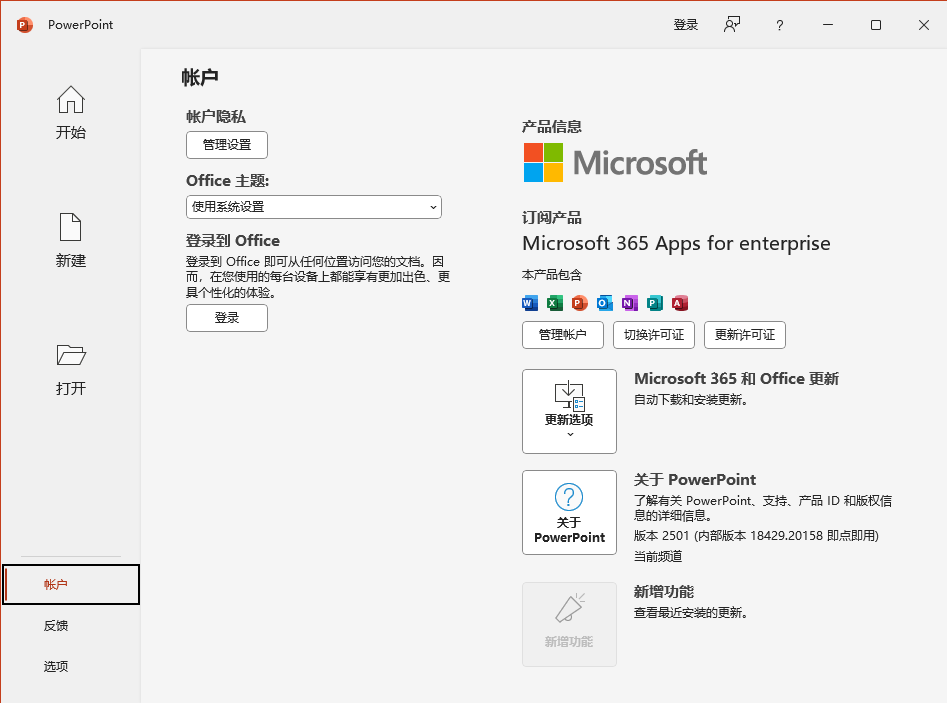947x703 pixels.
Task: Click the 自动下载和安装更新 text
Action: (691, 400)
